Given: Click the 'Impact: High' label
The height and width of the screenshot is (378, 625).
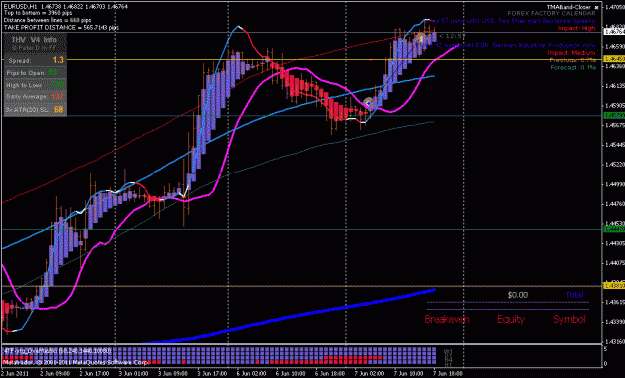Looking at the screenshot, I should [576, 28].
